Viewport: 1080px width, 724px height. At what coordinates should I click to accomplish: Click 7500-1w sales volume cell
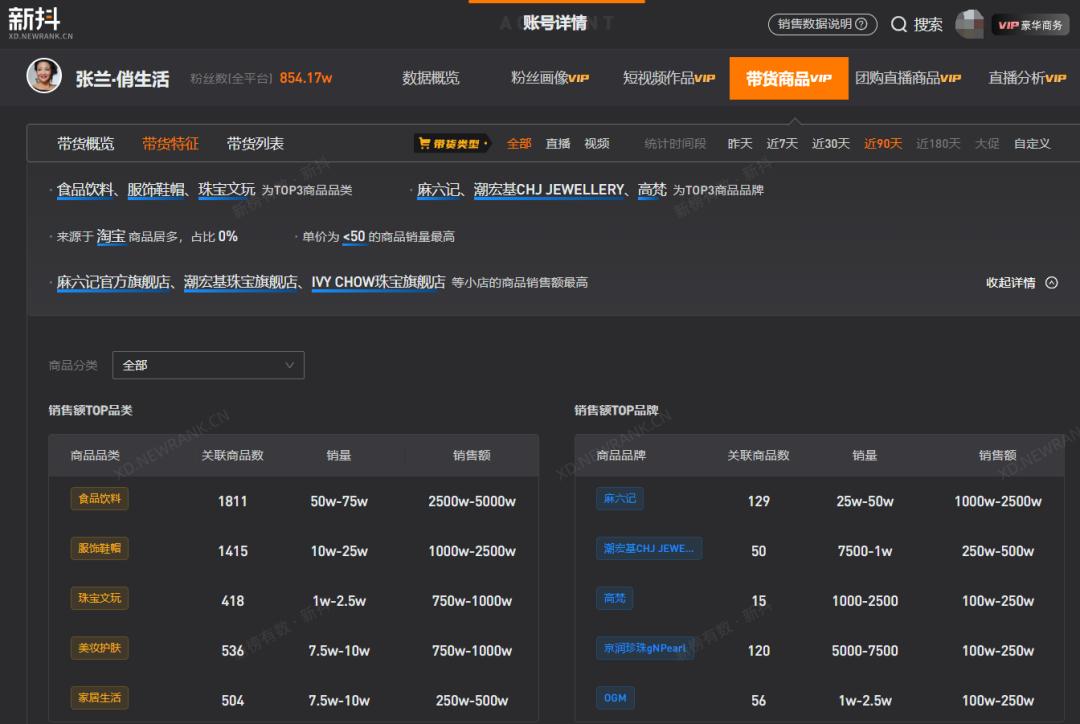[864, 551]
